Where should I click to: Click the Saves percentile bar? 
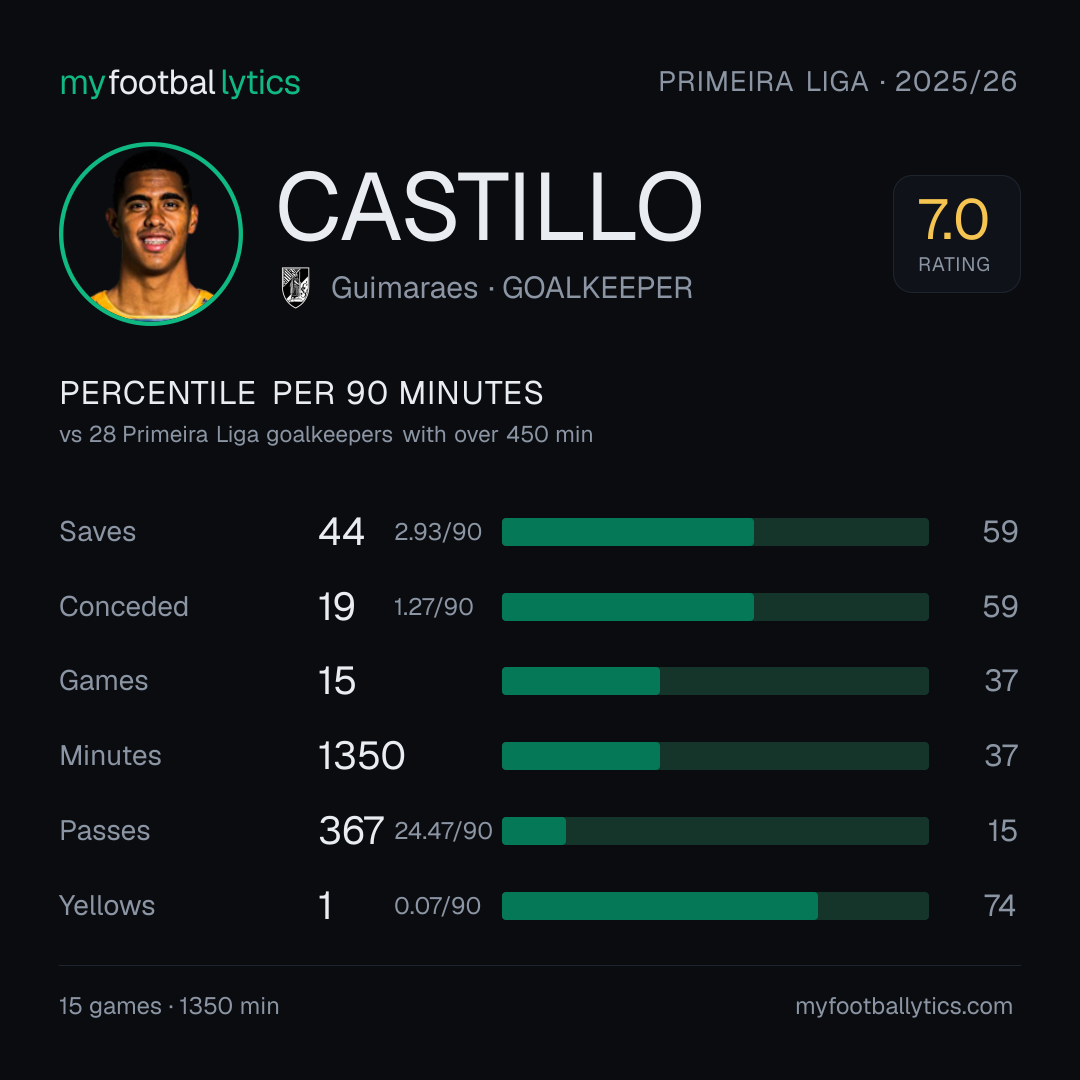715,532
